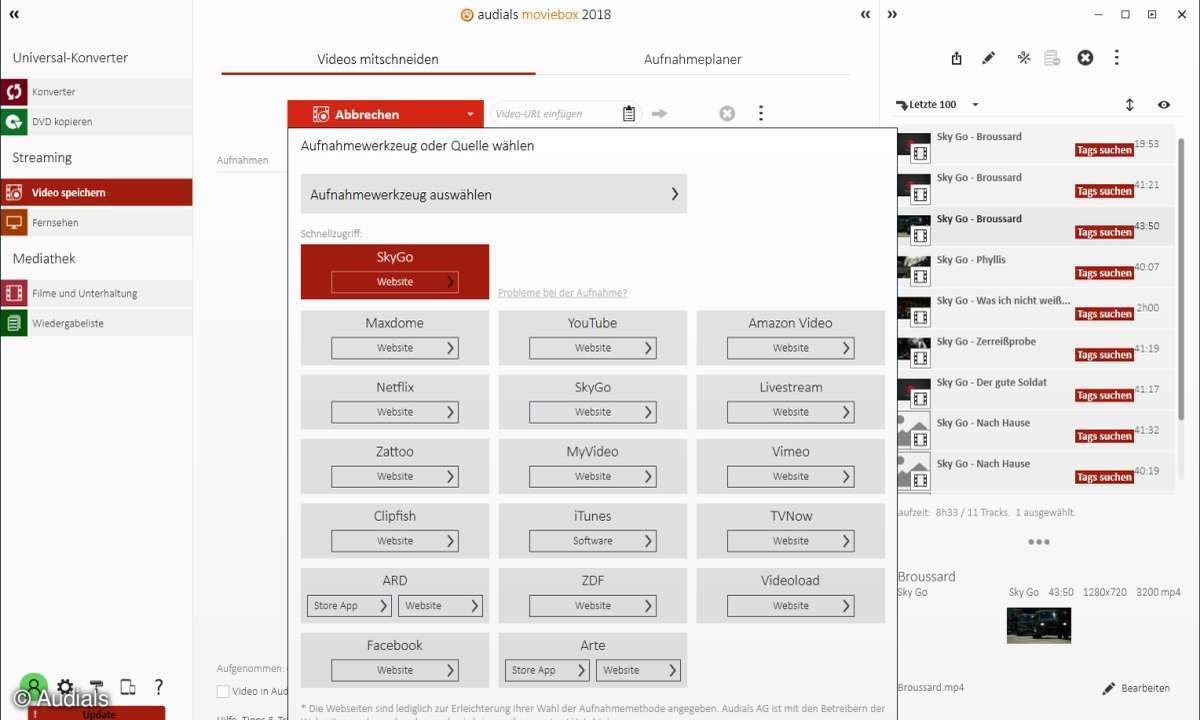Clear the URL with gray X icon
Screen dimensions: 1200x720
727,114
